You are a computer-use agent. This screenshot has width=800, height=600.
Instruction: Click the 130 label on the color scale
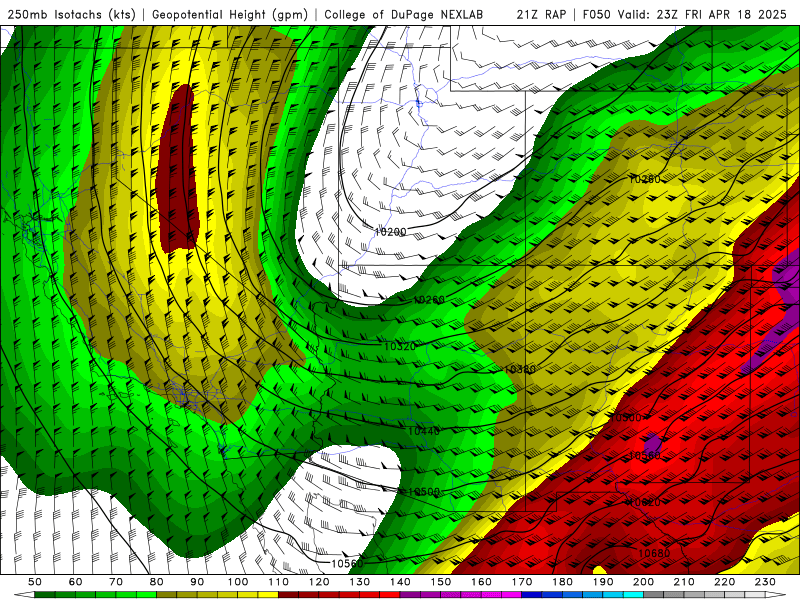[x=360, y=582]
